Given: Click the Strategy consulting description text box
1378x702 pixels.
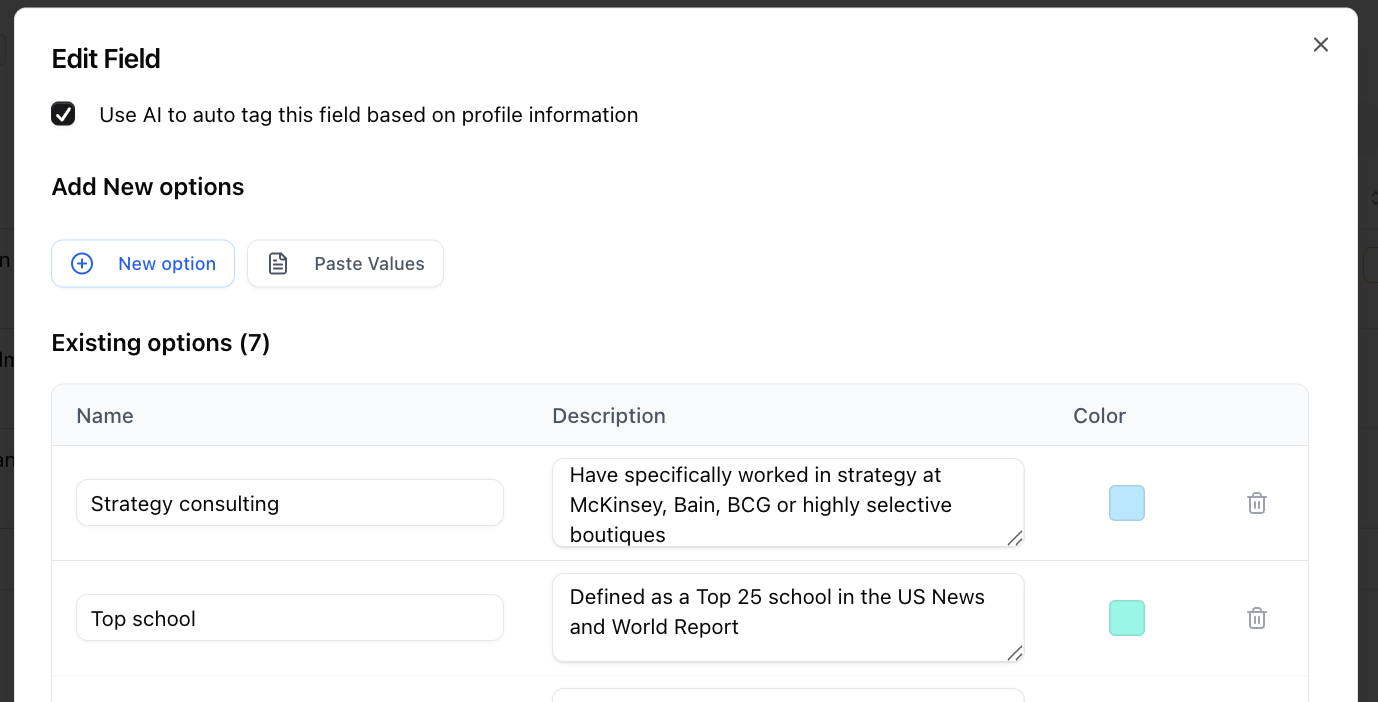Looking at the screenshot, I should coord(788,503).
